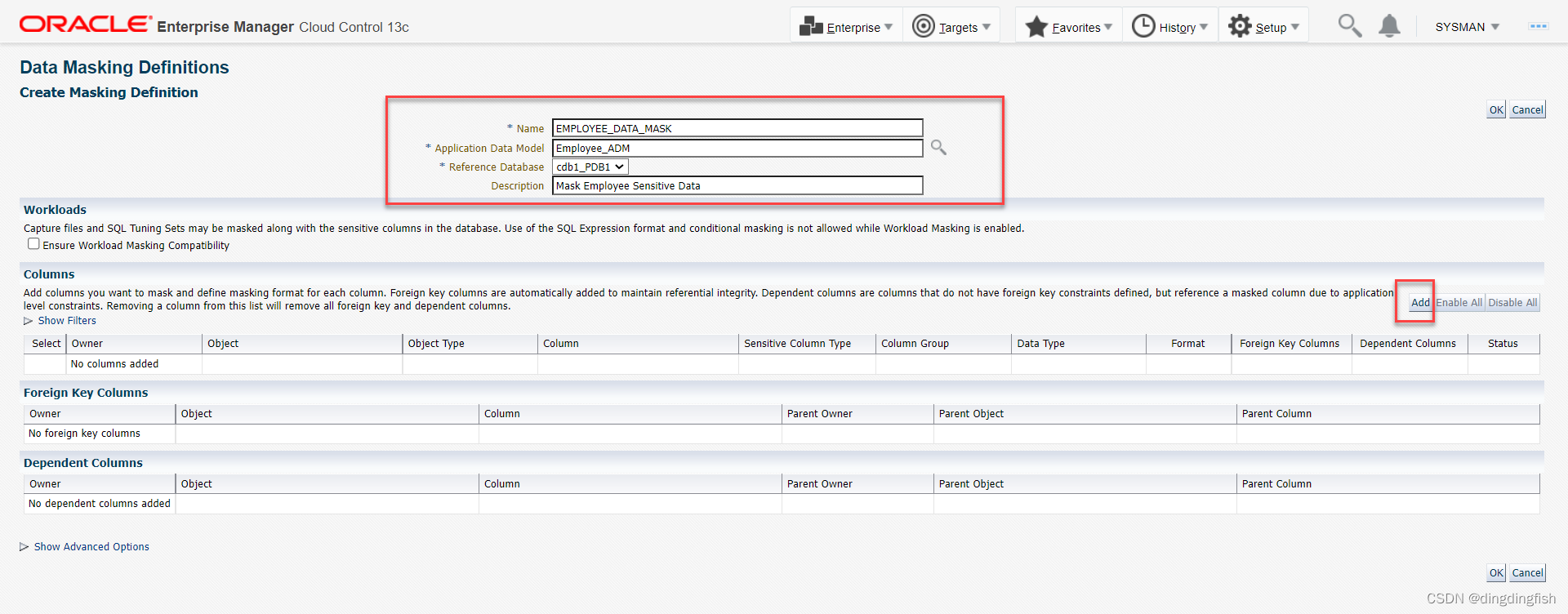Click the bottom OK button
Screen dimensions: 1568x614
[x=1496, y=572]
